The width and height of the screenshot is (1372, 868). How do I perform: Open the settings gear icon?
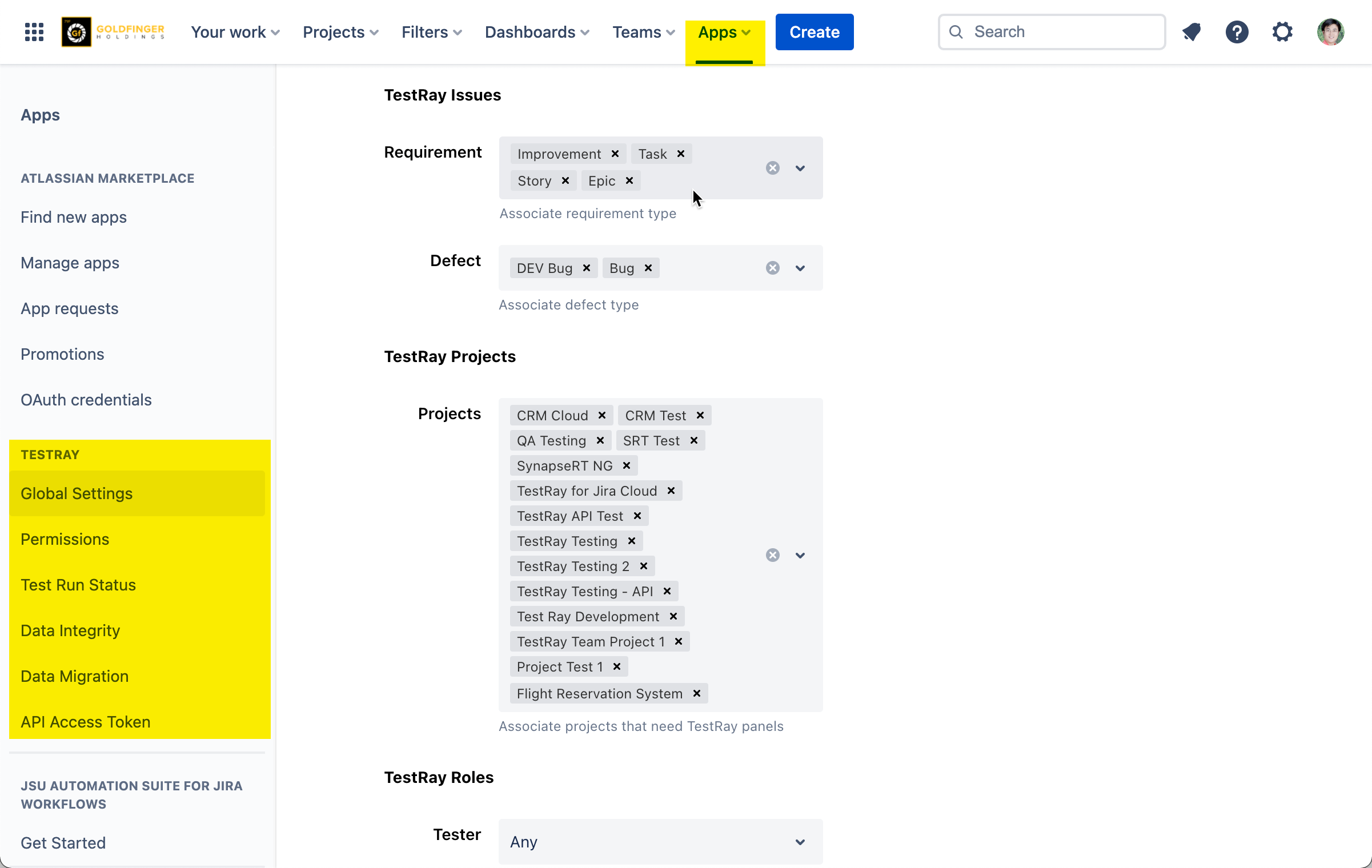[1282, 32]
